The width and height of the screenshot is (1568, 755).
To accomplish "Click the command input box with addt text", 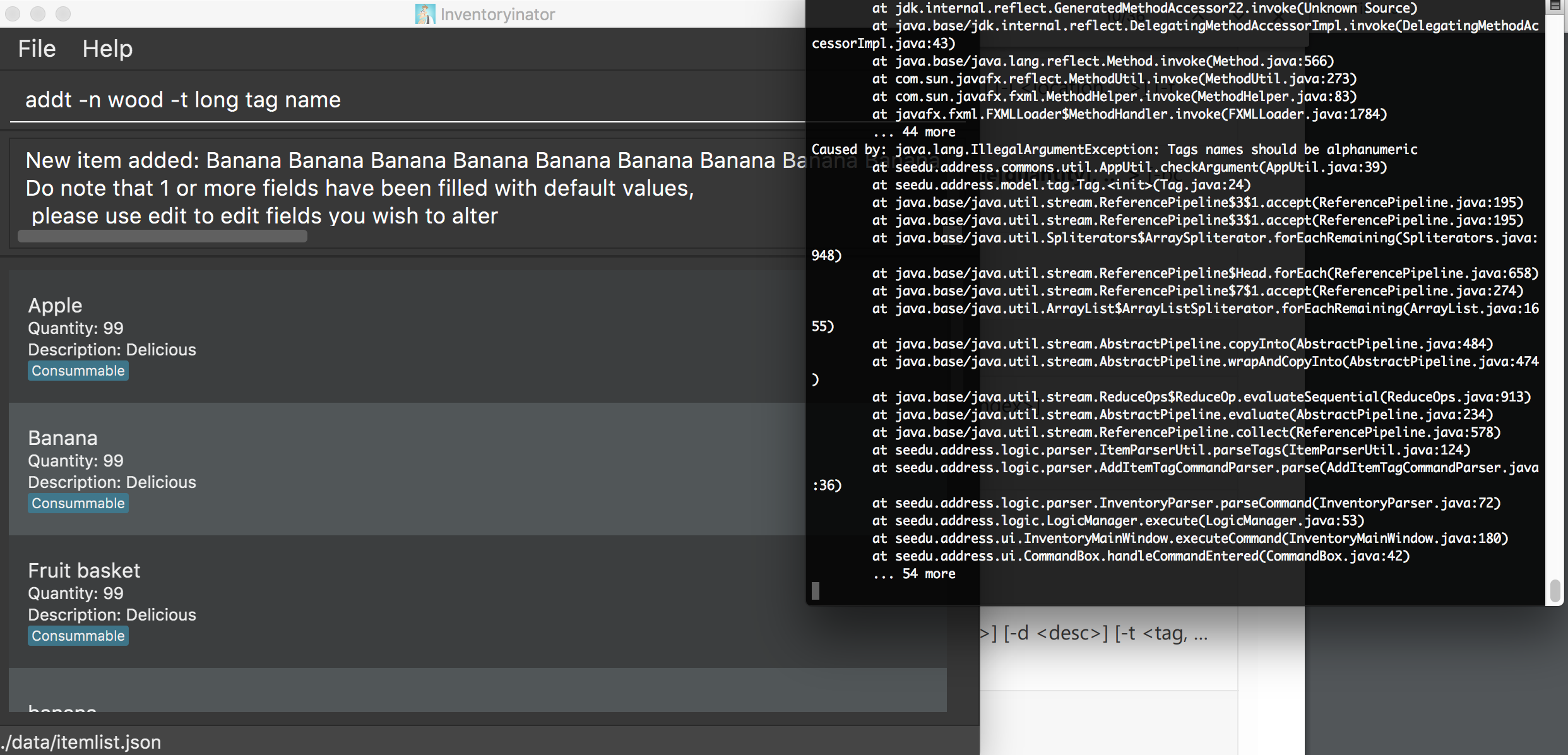I will click(404, 100).
